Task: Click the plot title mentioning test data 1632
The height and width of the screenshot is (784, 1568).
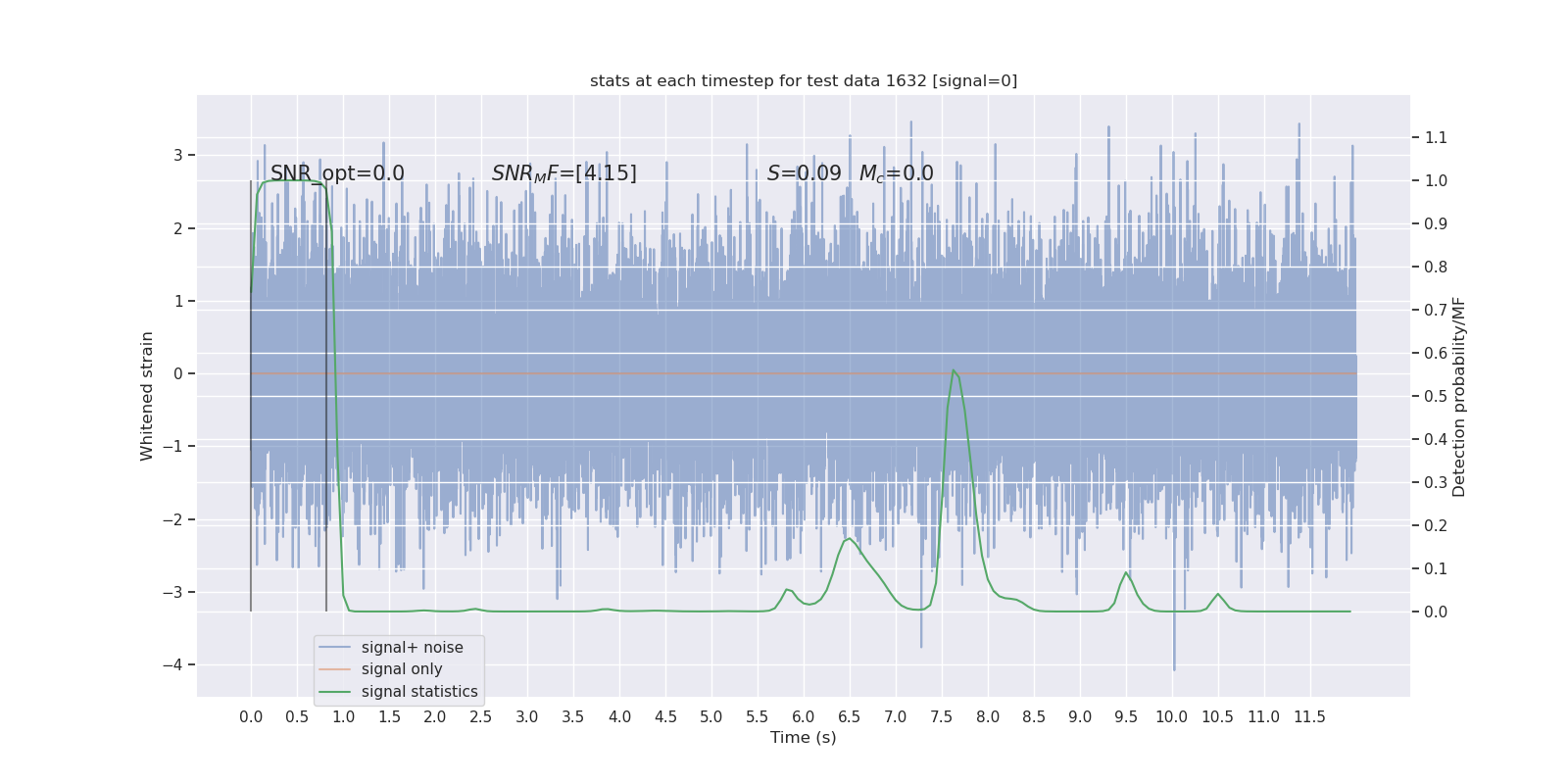Action: click(804, 81)
